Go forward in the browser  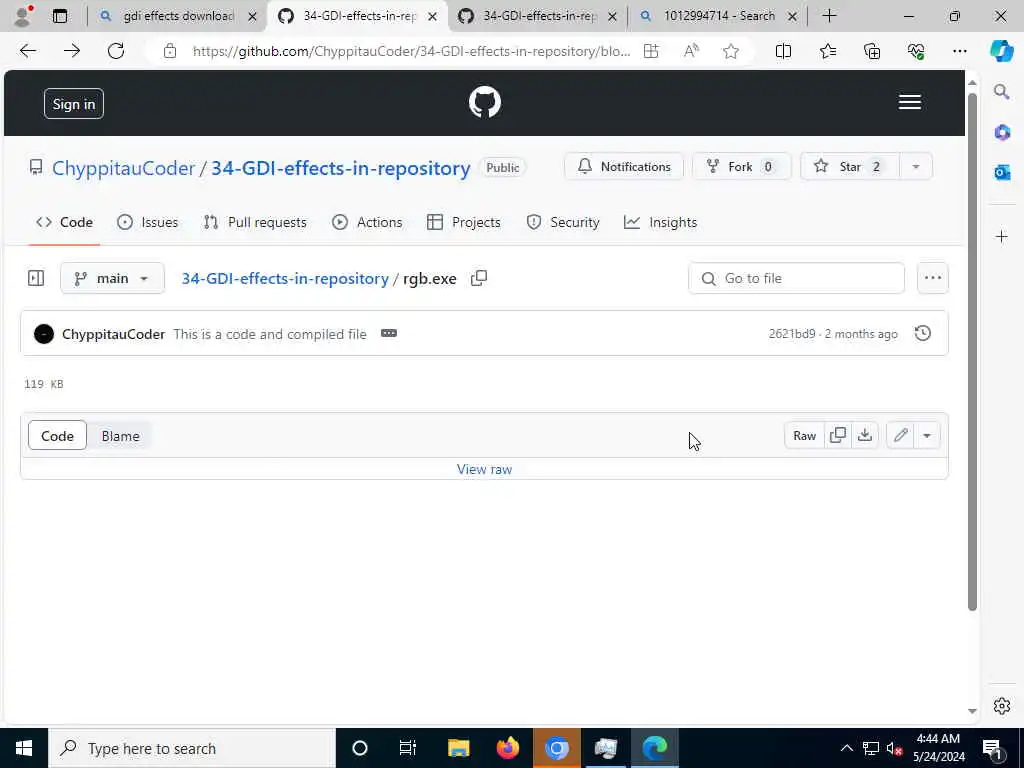tap(72, 51)
